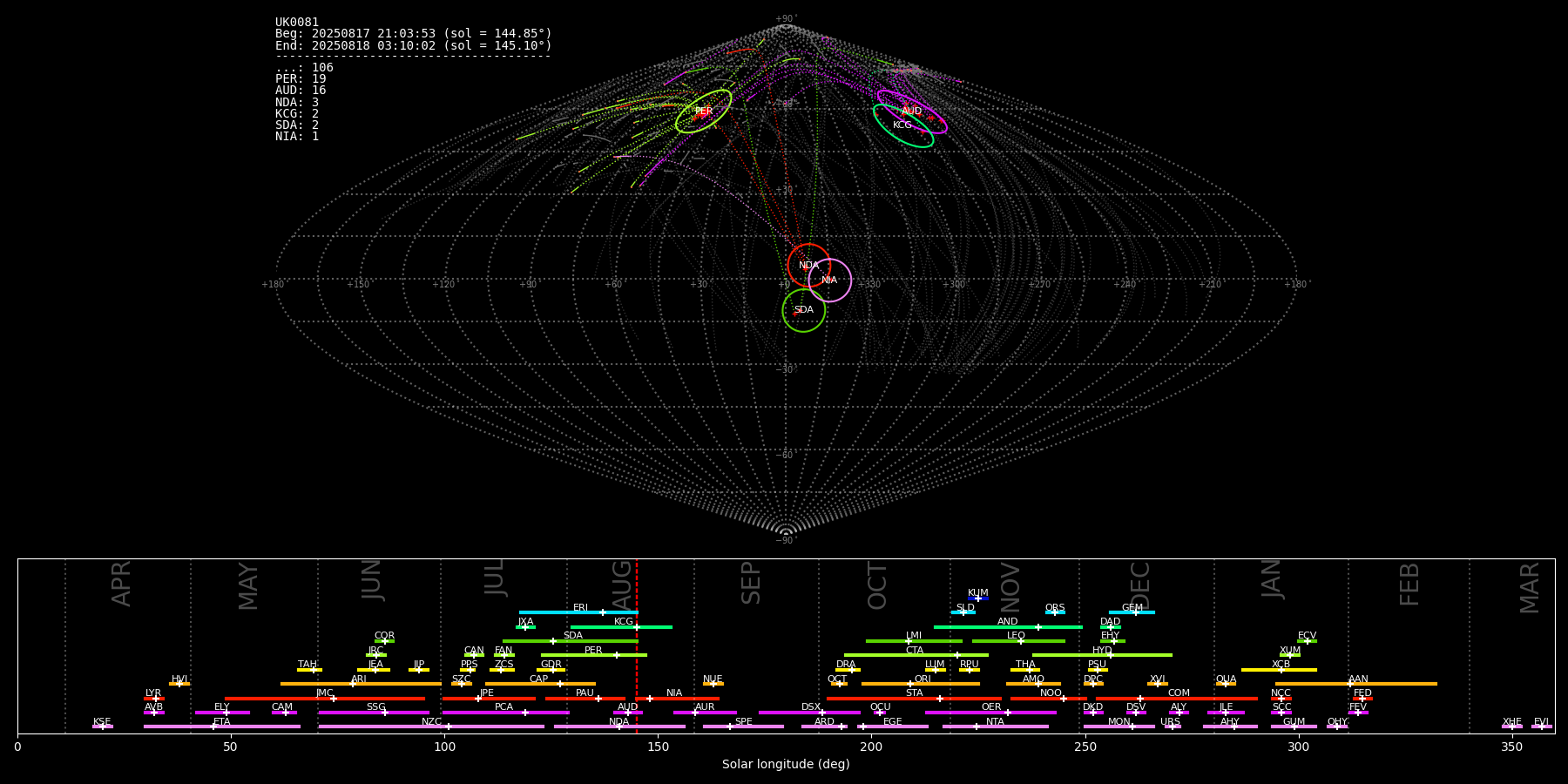
Task: Click the LYR shower label
Action: pos(153,693)
